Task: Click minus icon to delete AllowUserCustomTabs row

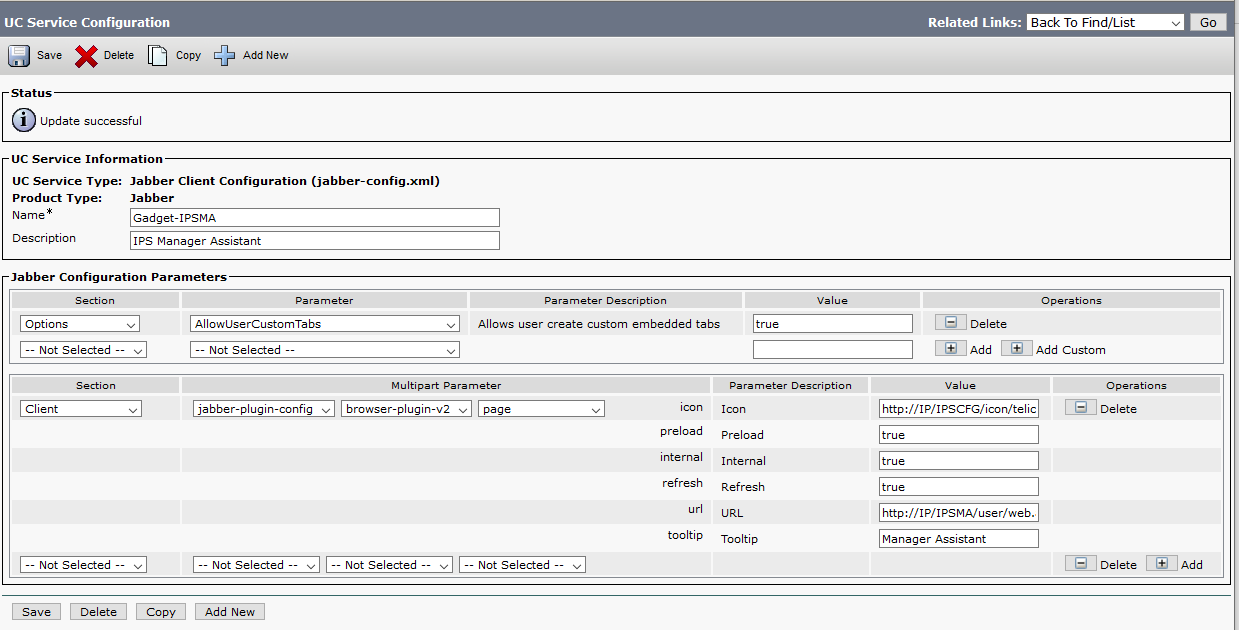Action: (x=950, y=323)
